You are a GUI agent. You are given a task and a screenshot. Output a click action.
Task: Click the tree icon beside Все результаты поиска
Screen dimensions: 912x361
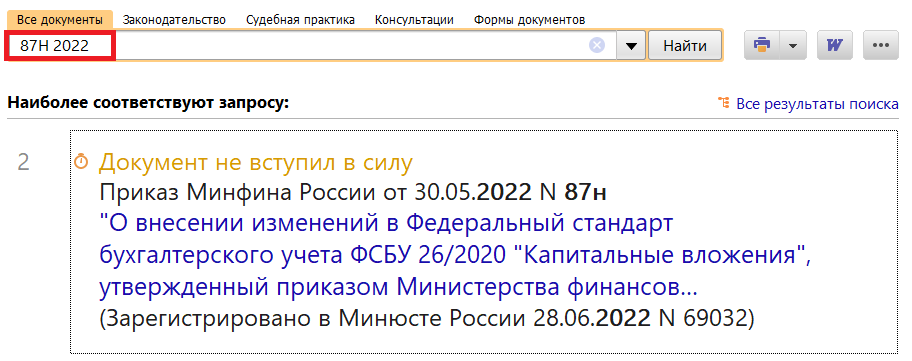724,103
